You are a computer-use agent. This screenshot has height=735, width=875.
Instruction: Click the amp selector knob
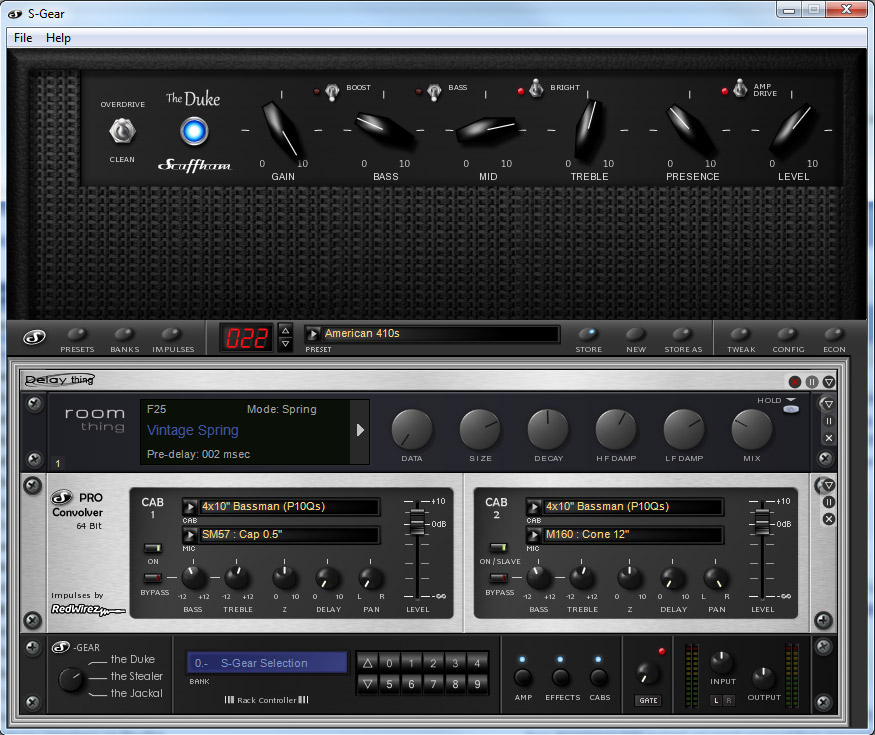(x=71, y=679)
